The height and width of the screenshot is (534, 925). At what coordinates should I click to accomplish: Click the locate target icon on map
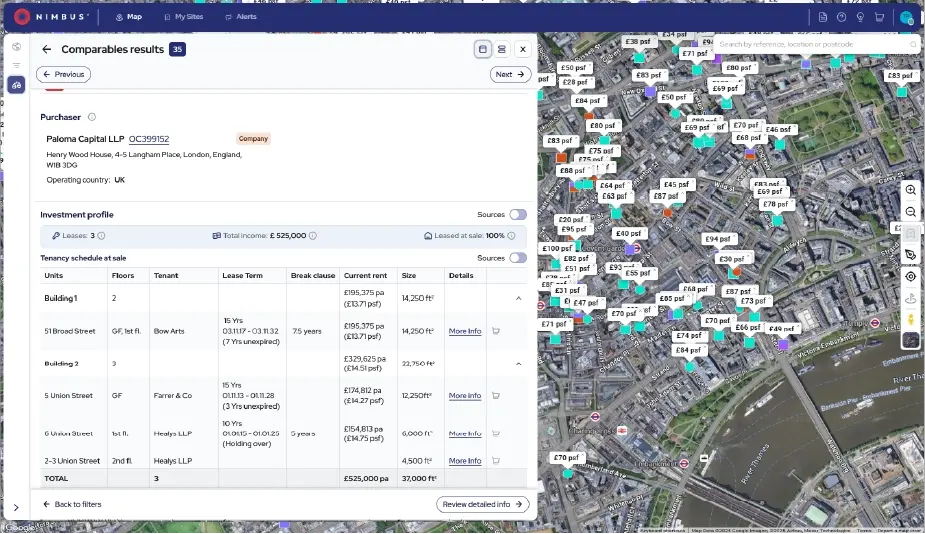coord(911,276)
